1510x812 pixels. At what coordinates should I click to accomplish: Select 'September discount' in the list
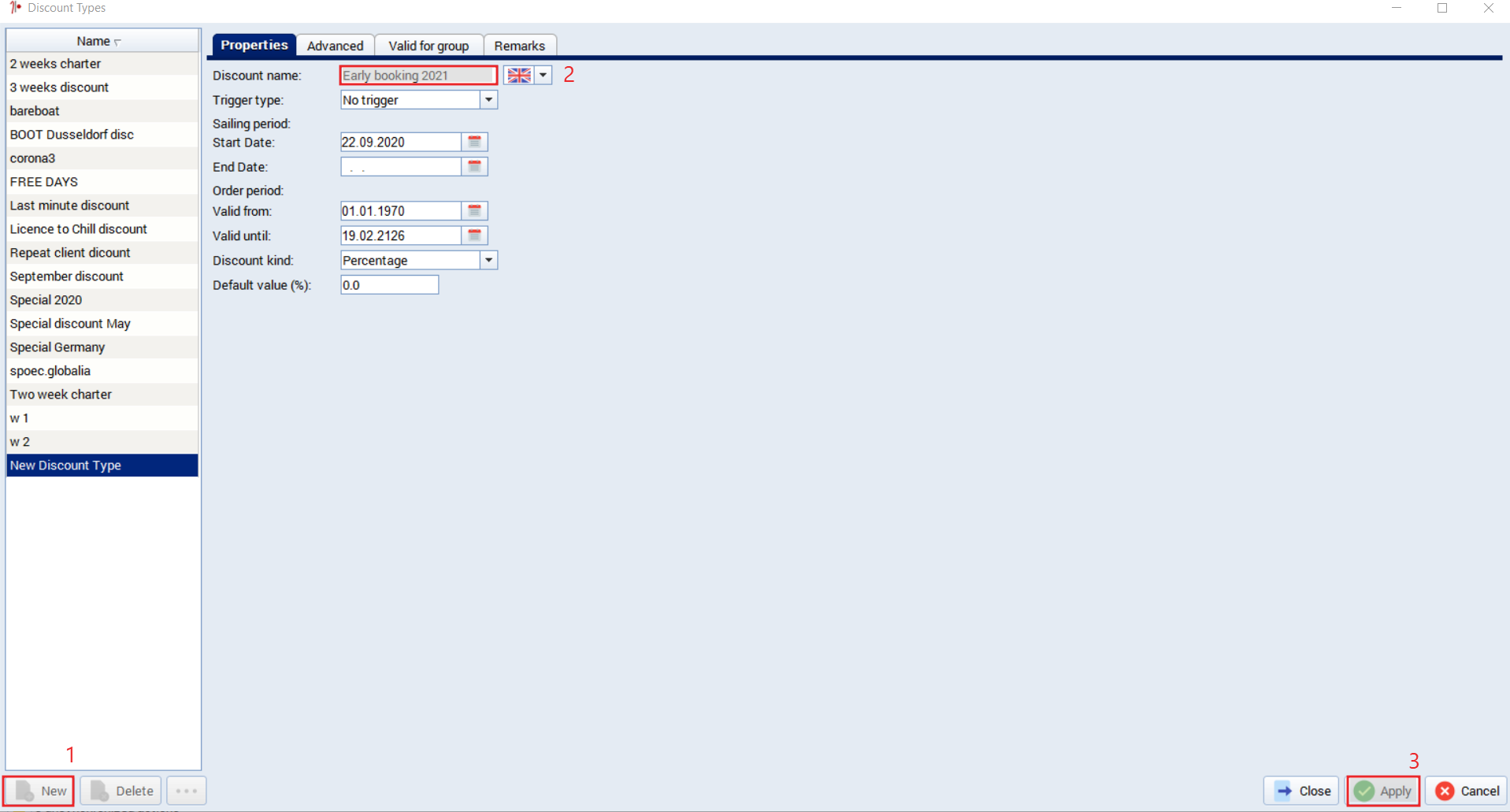coord(102,276)
